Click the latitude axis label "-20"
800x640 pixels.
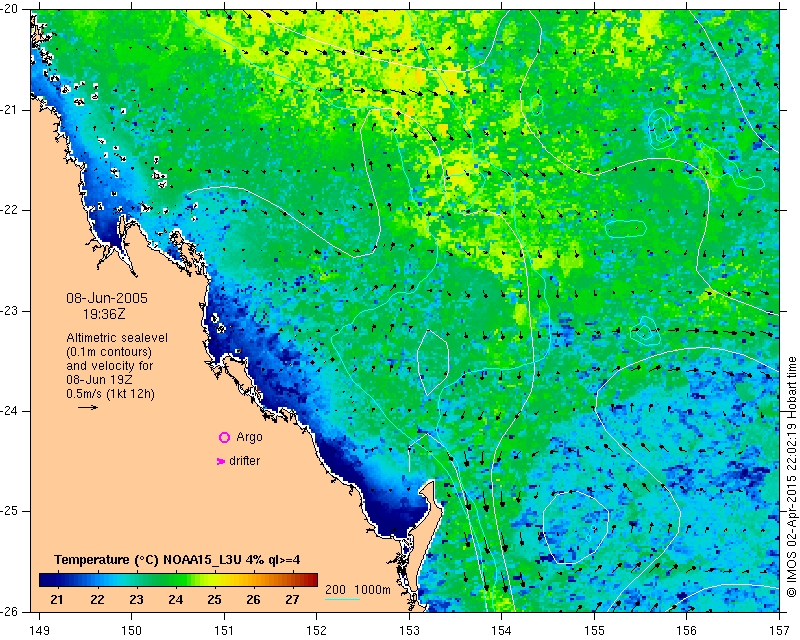[9, 10]
